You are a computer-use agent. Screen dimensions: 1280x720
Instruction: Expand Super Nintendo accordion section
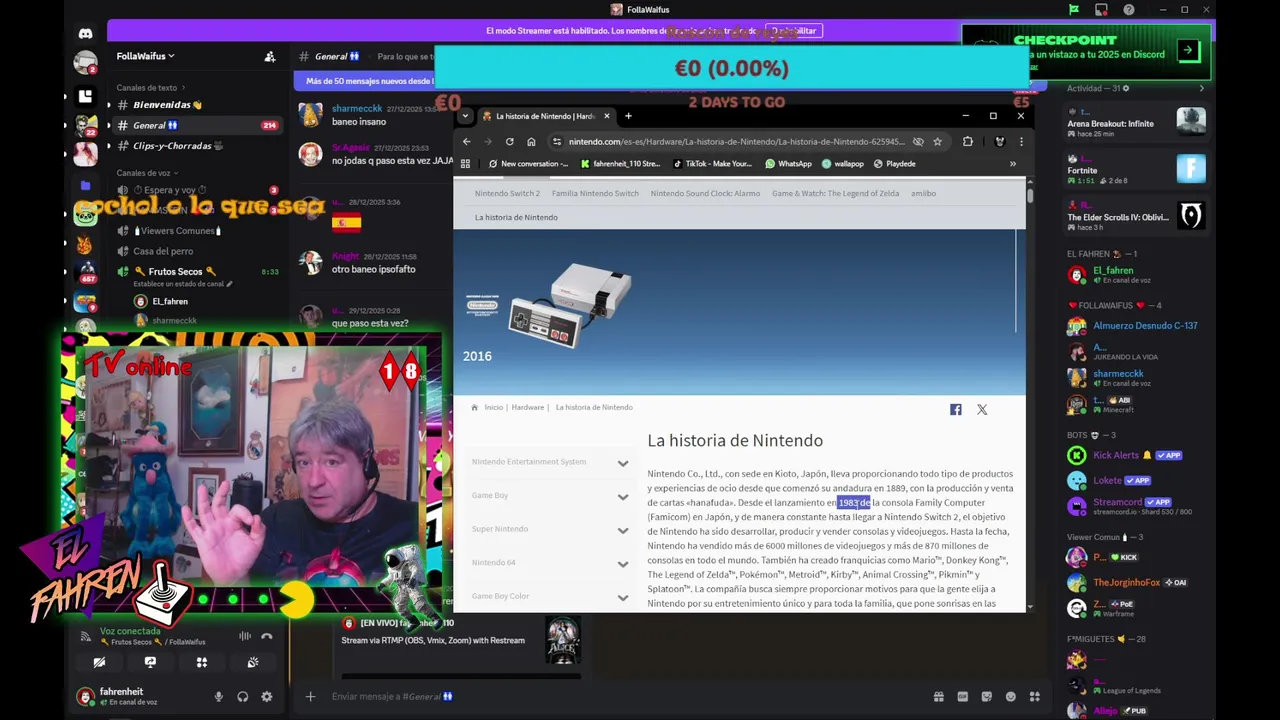[x=549, y=529]
